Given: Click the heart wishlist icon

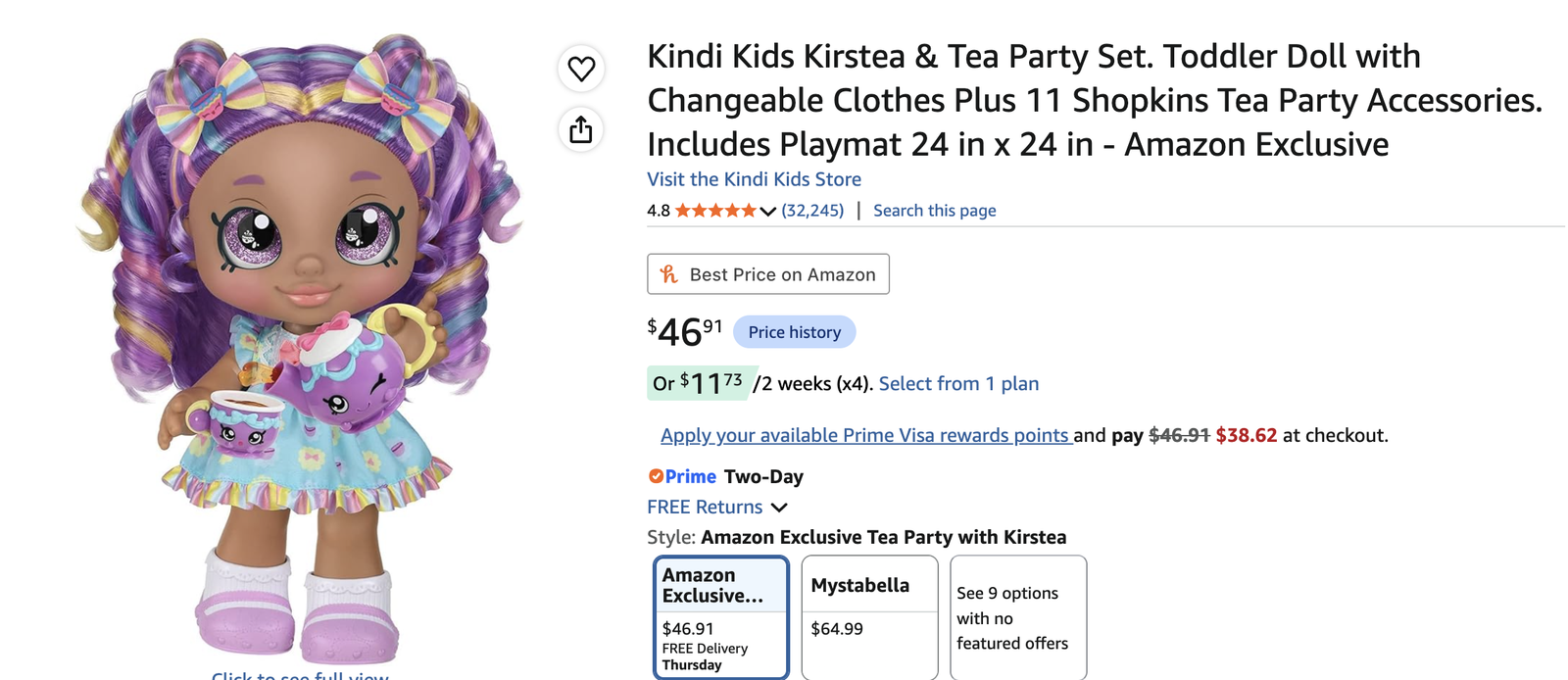Looking at the screenshot, I should coord(581,69).
